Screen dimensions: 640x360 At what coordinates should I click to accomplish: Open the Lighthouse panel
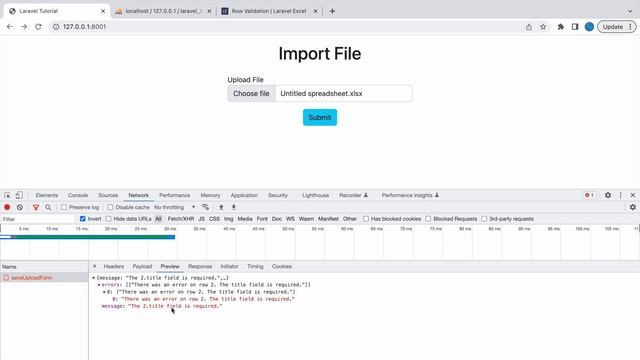(316, 195)
